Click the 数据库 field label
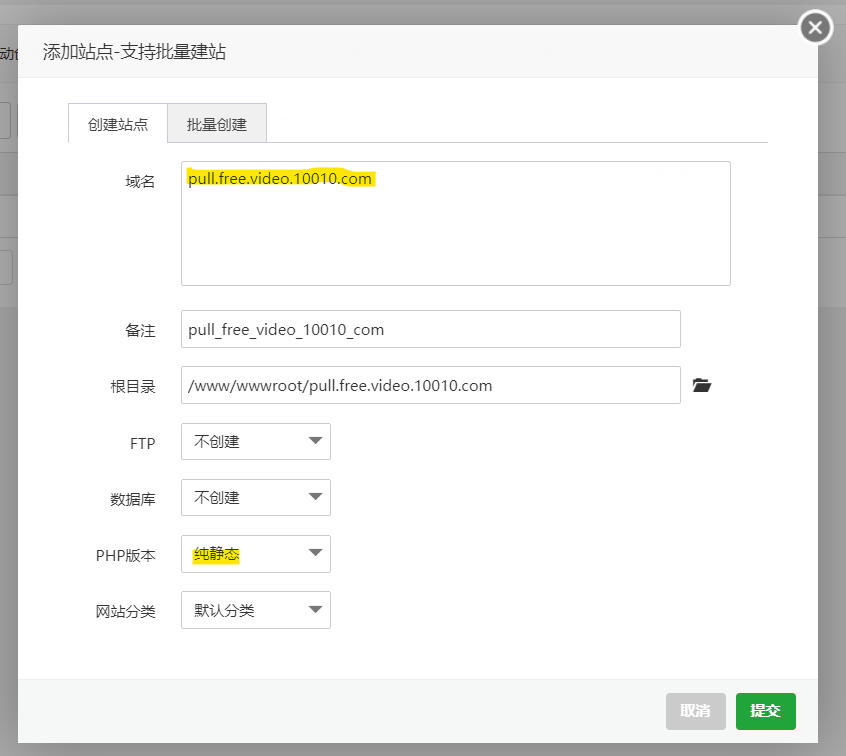This screenshot has width=846, height=756. pos(133,499)
